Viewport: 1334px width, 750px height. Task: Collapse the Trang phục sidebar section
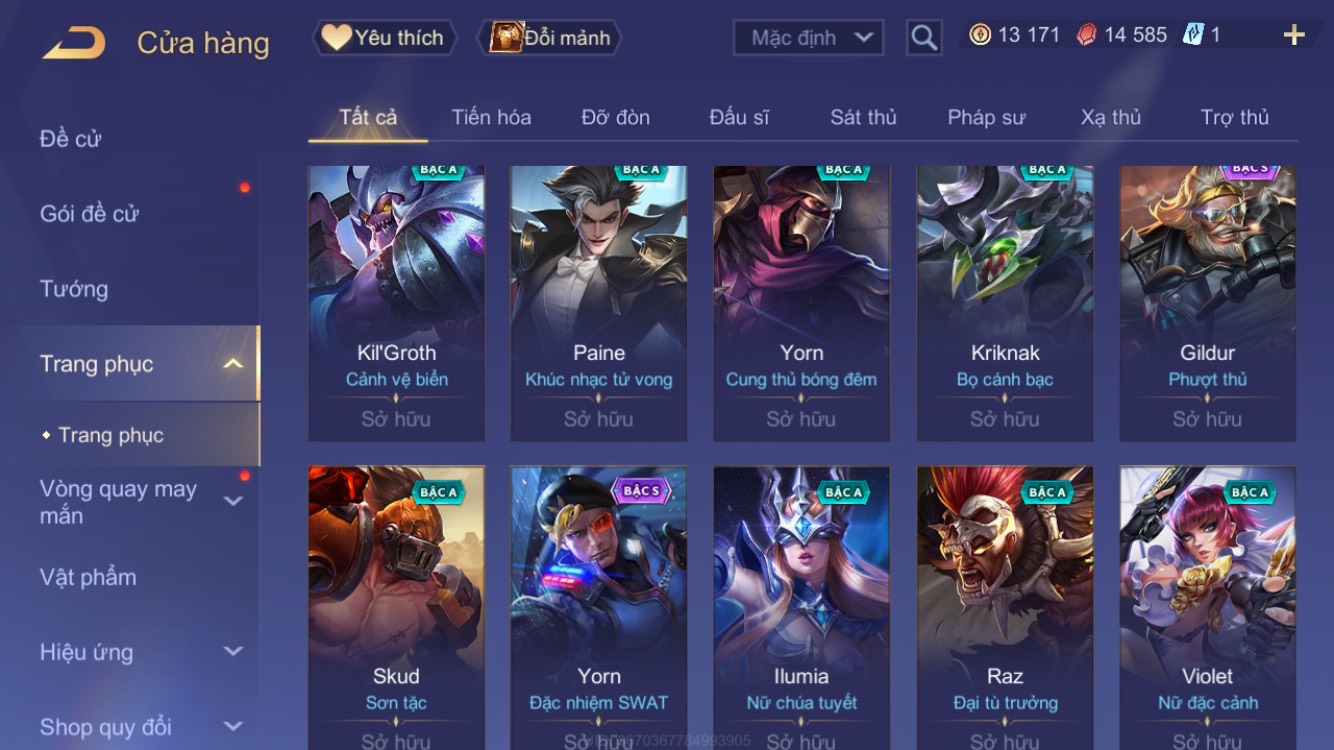[233, 364]
